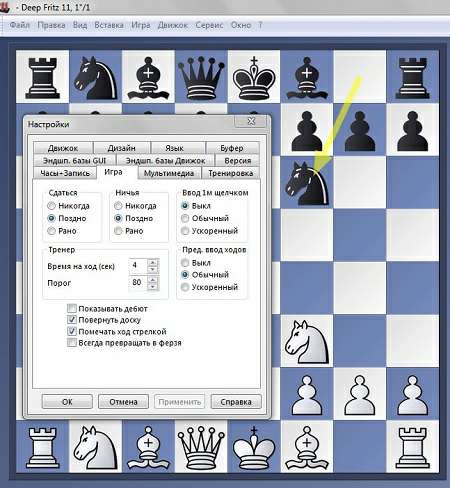Image resolution: width=450 pixels, height=488 pixels.
Task: Select the black king piece
Action: tap(254, 79)
